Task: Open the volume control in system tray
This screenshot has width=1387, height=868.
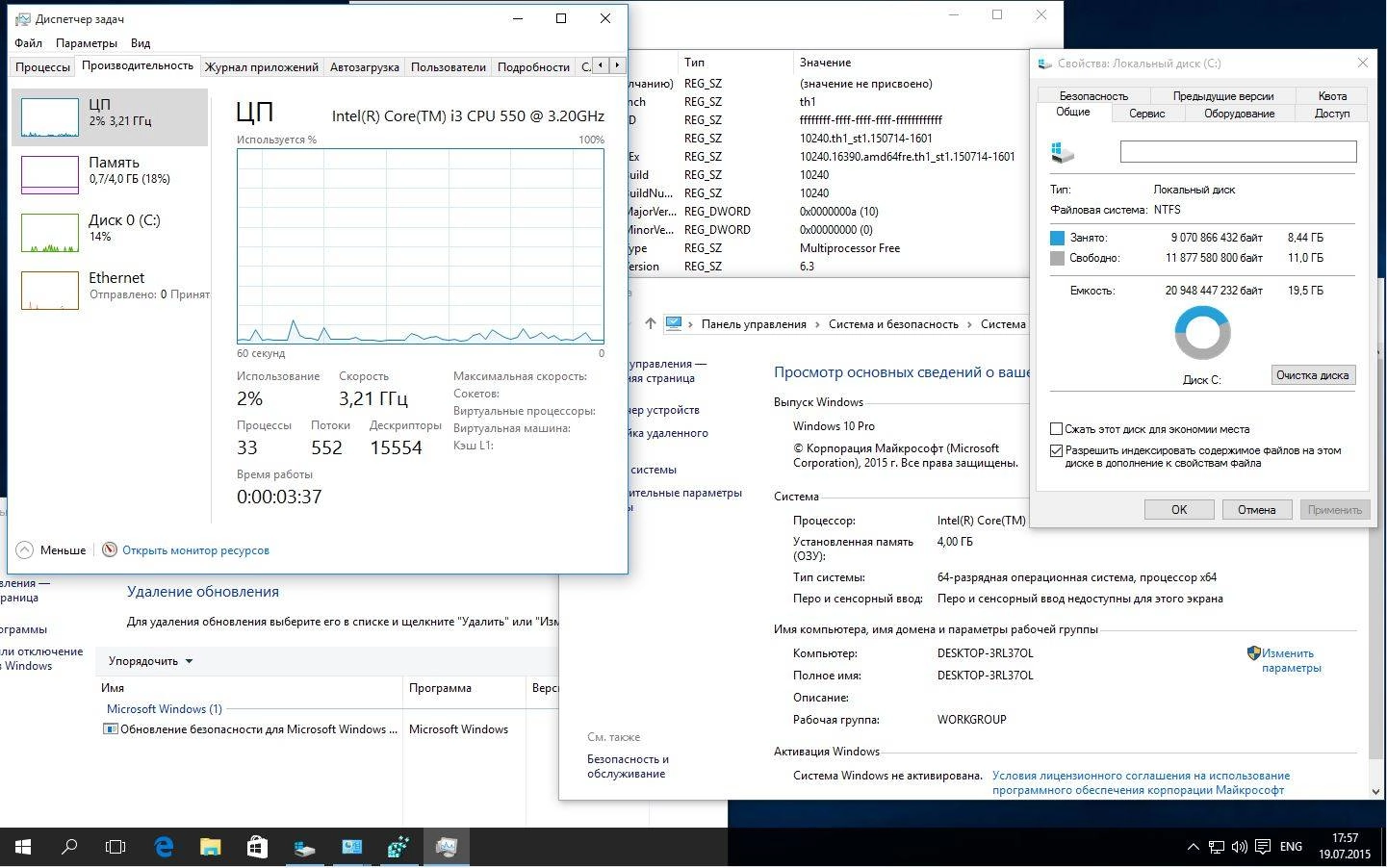Action: (x=1239, y=847)
